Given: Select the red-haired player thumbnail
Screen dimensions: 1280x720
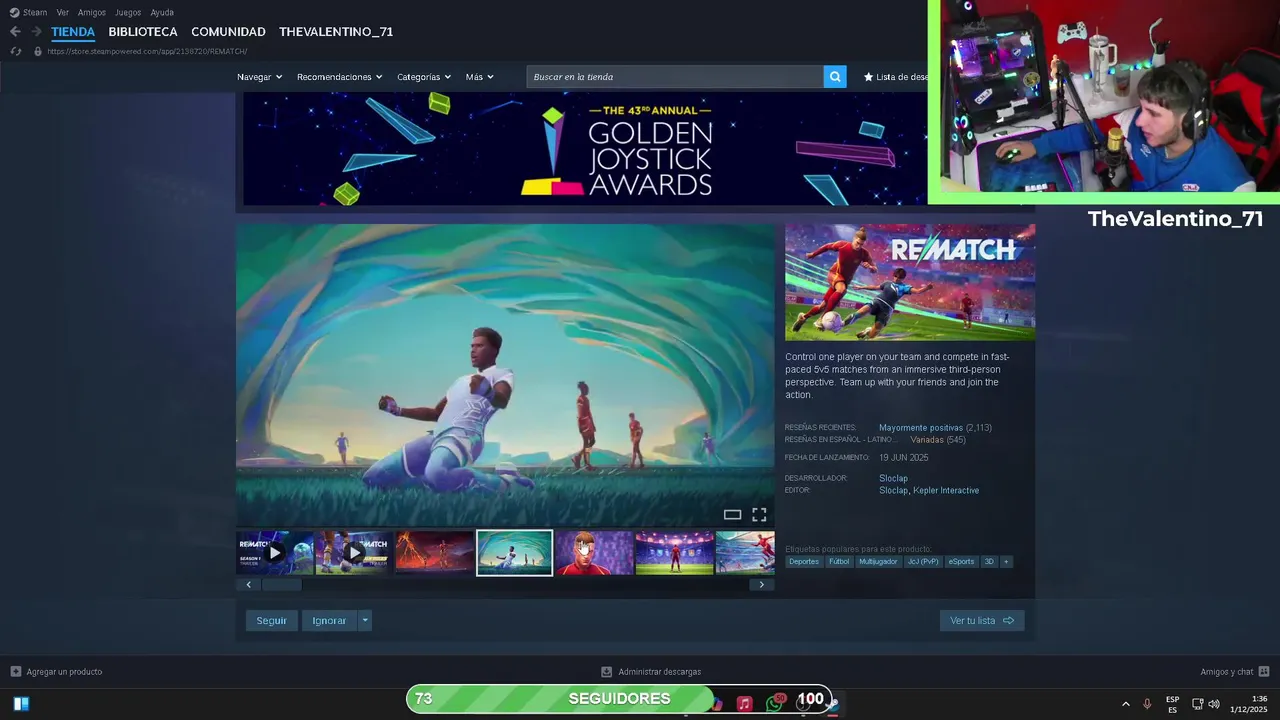Looking at the screenshot, I should pos(594,553).
